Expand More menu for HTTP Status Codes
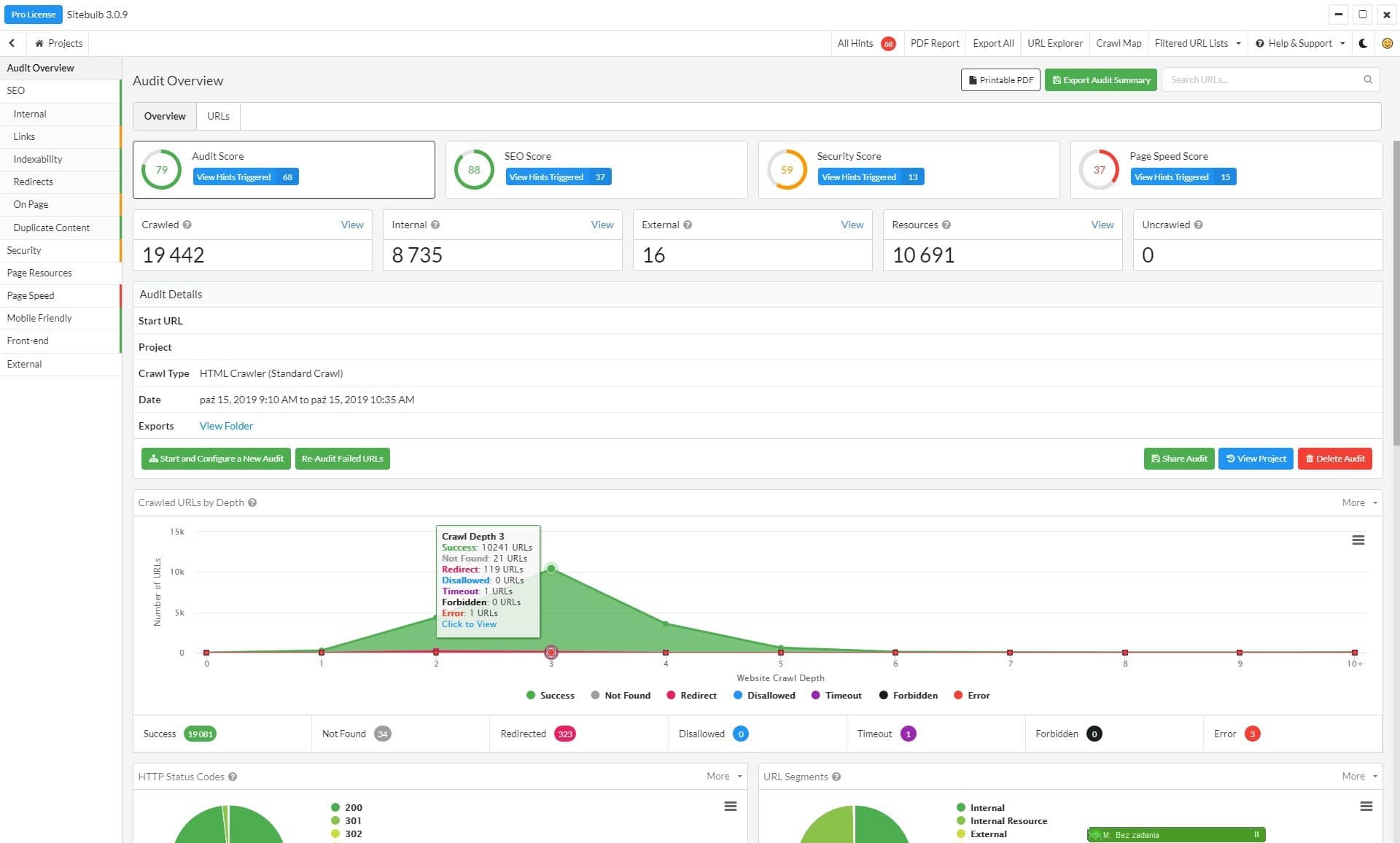The height and width of the screenshot is (843, 1400). (724, 776)
